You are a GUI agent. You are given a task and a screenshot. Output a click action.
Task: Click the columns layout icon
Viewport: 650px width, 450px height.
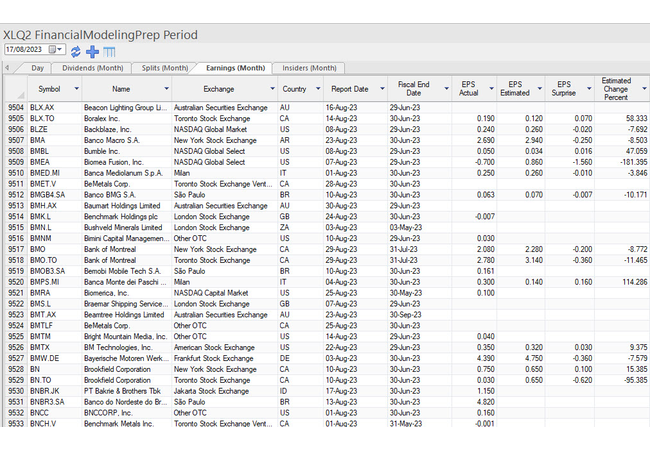109,52
